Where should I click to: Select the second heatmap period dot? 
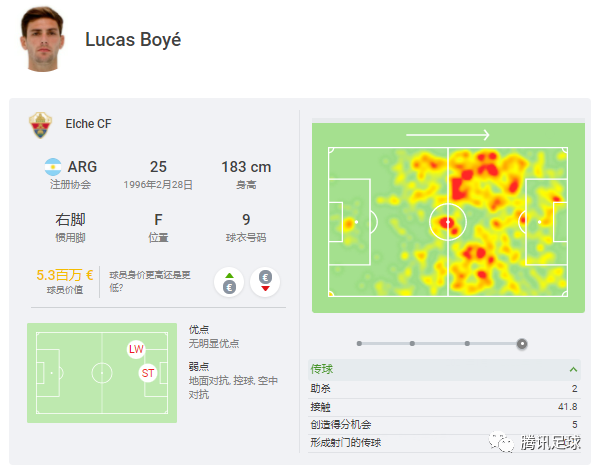[412, 344]
